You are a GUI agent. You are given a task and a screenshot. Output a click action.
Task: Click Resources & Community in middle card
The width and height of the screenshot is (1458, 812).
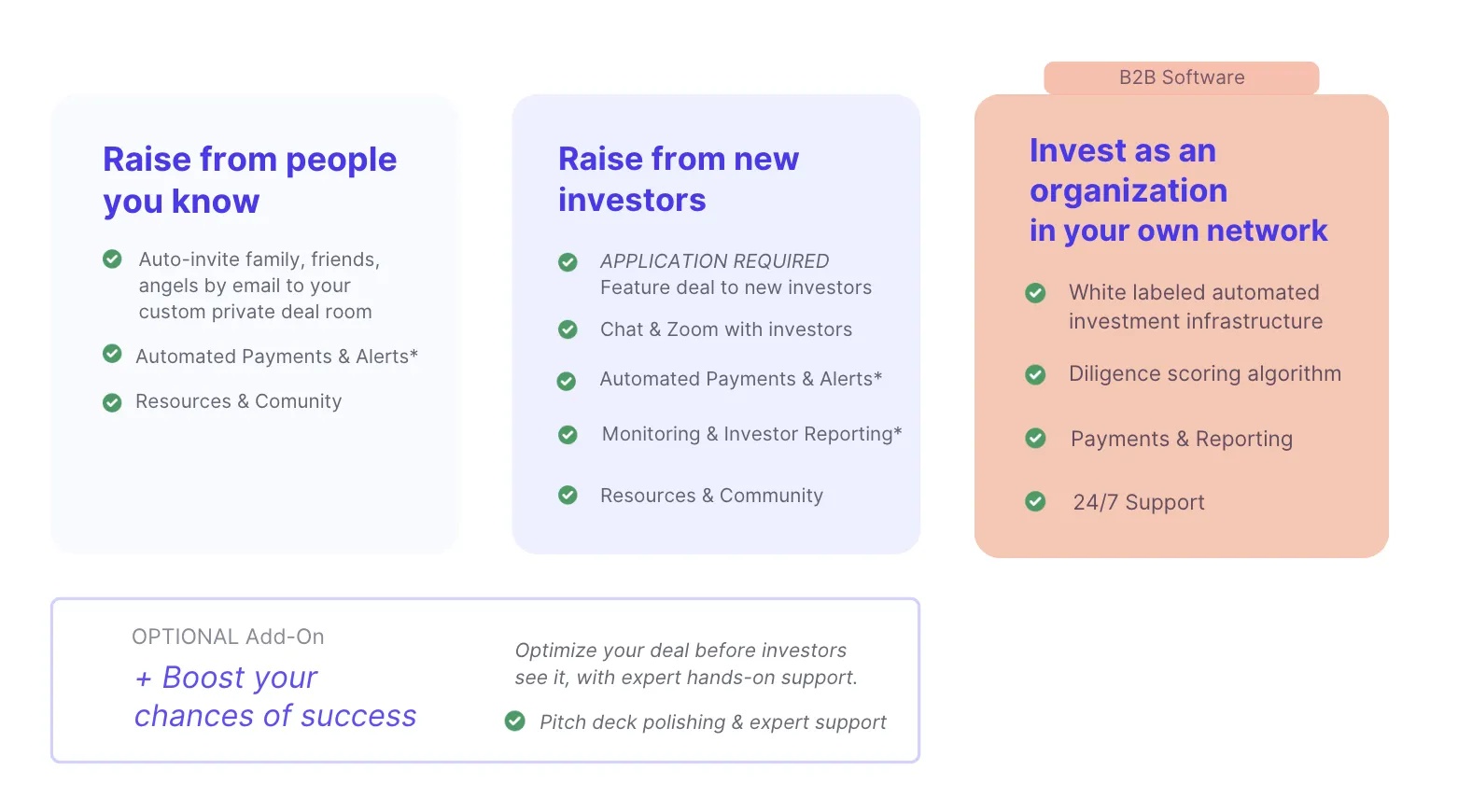click(711, 496)
